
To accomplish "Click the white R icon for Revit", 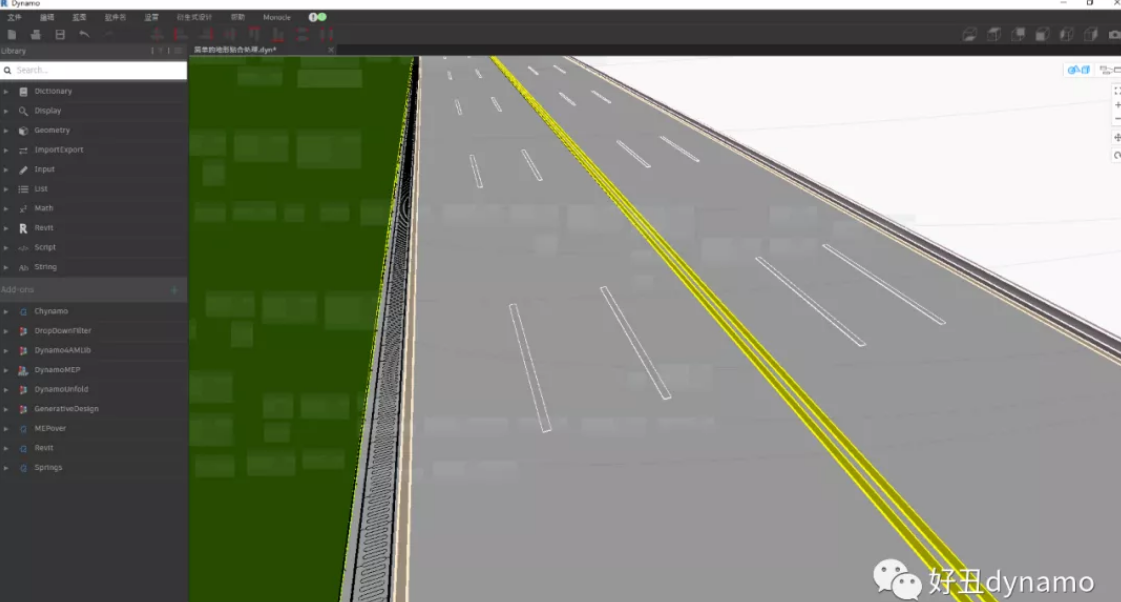I will [23, 228].
